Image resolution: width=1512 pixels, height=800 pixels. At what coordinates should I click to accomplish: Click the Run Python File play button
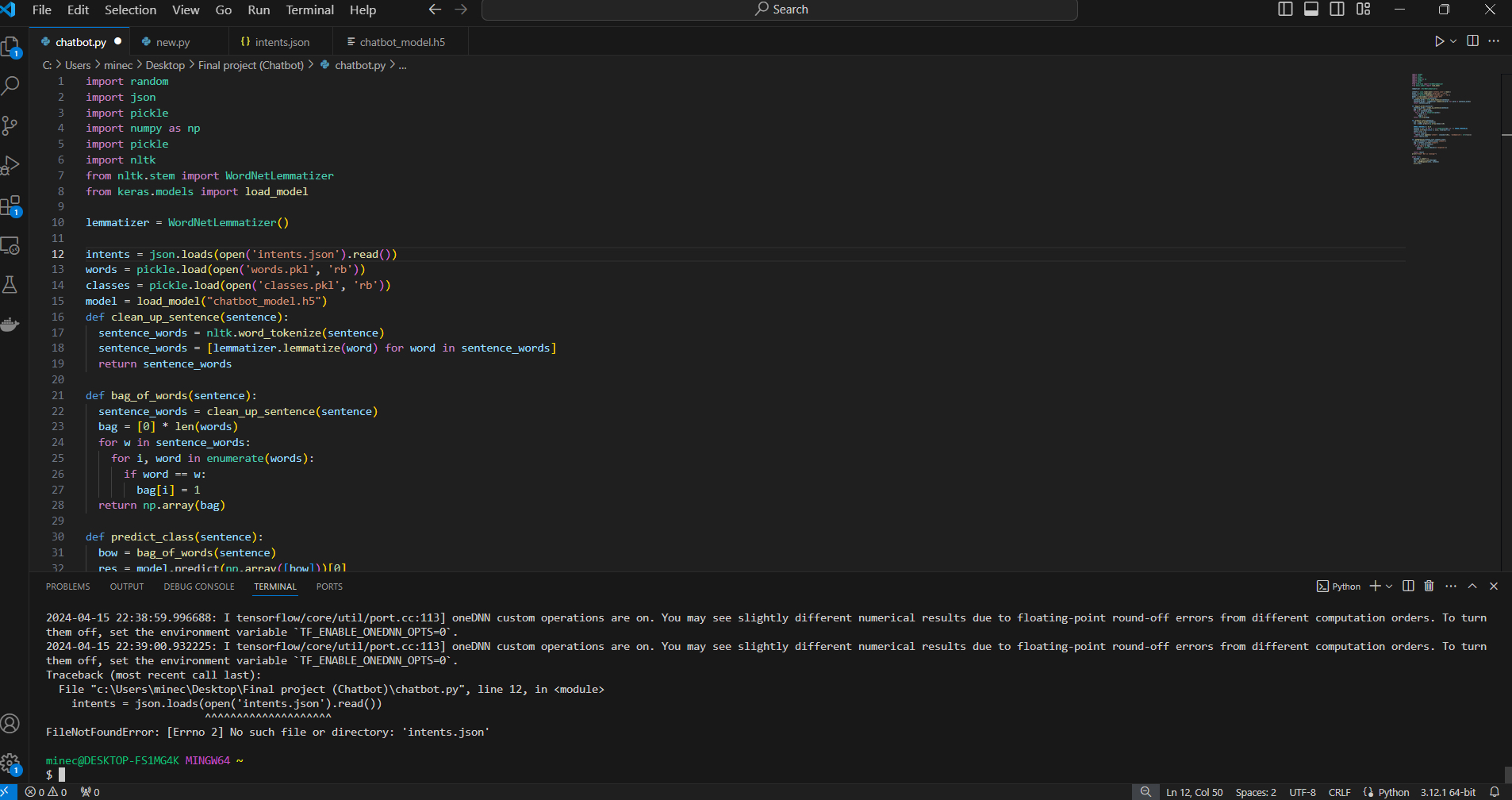[1439, 41]
